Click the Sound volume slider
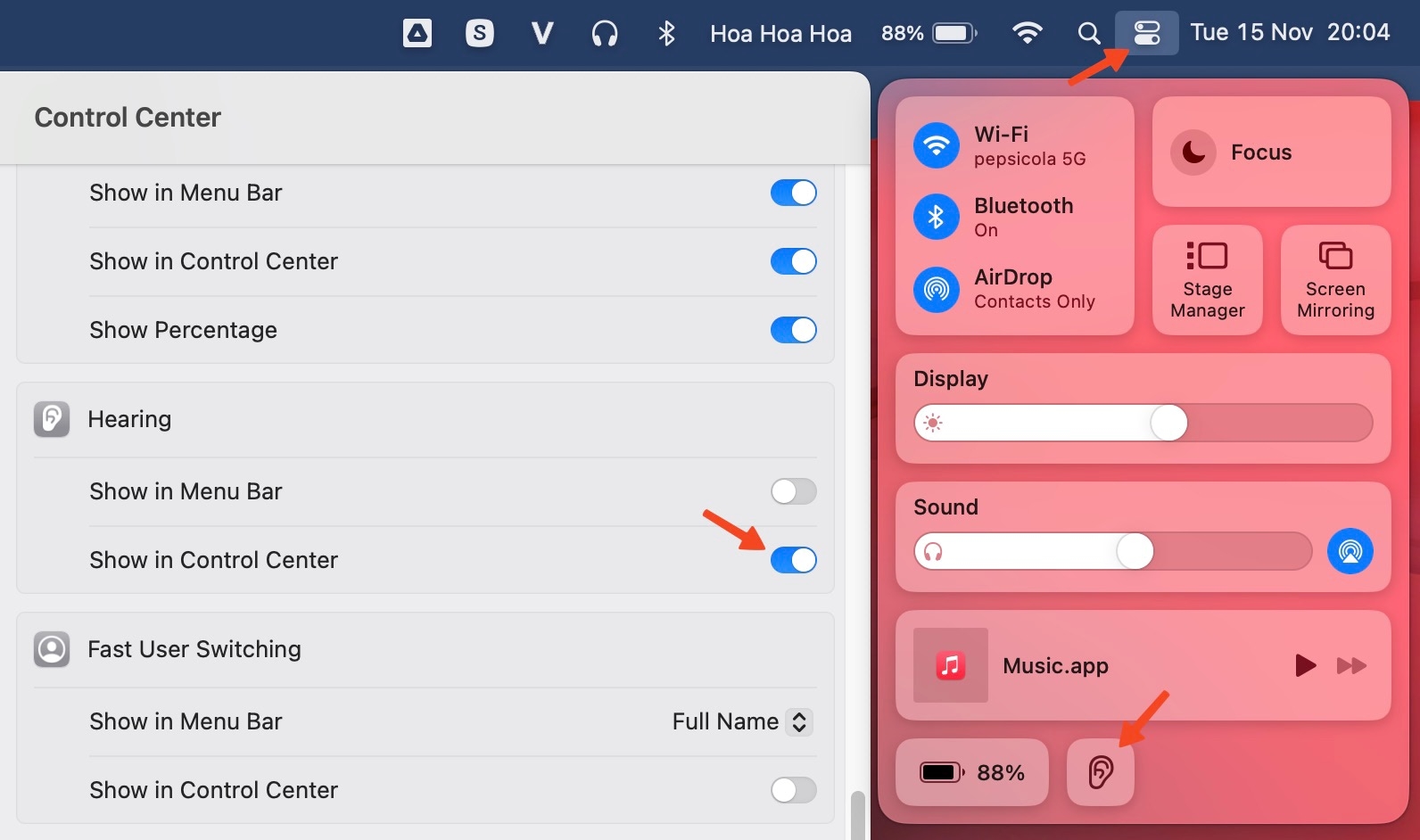 [x=1113, y=551]
